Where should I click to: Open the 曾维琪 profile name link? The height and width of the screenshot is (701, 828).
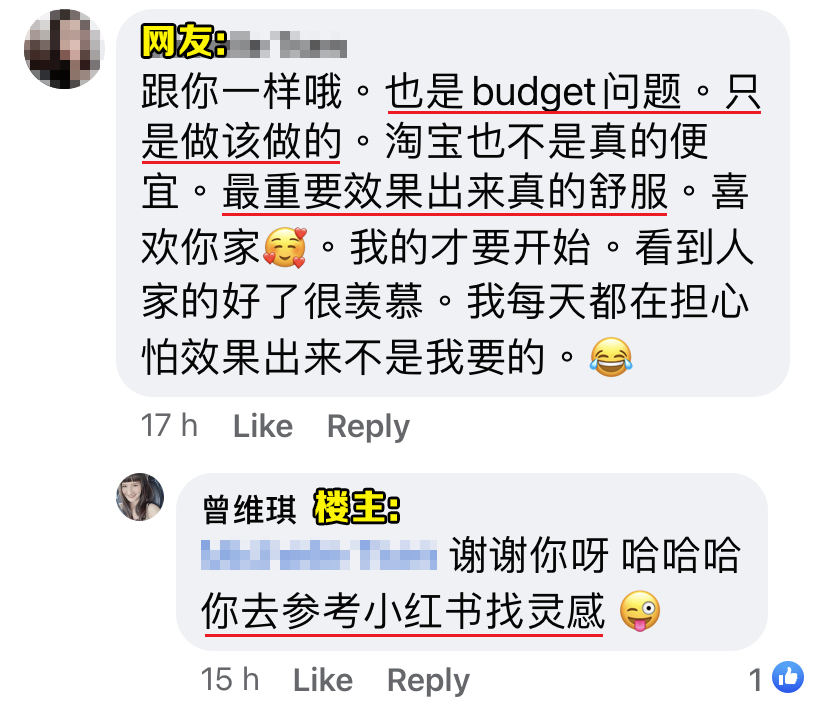pyautogui.click(x=249, y=510)
